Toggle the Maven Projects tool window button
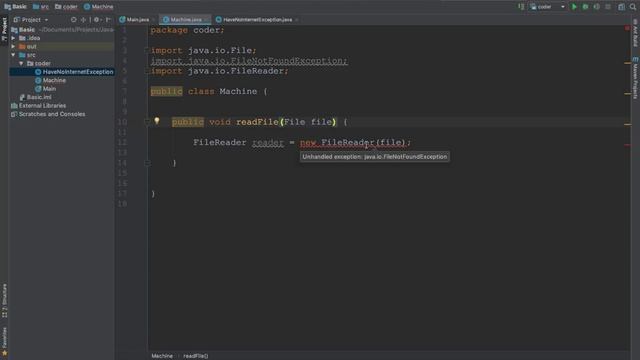Viewport: 640px width, 360px height. [x=636, y=78]
